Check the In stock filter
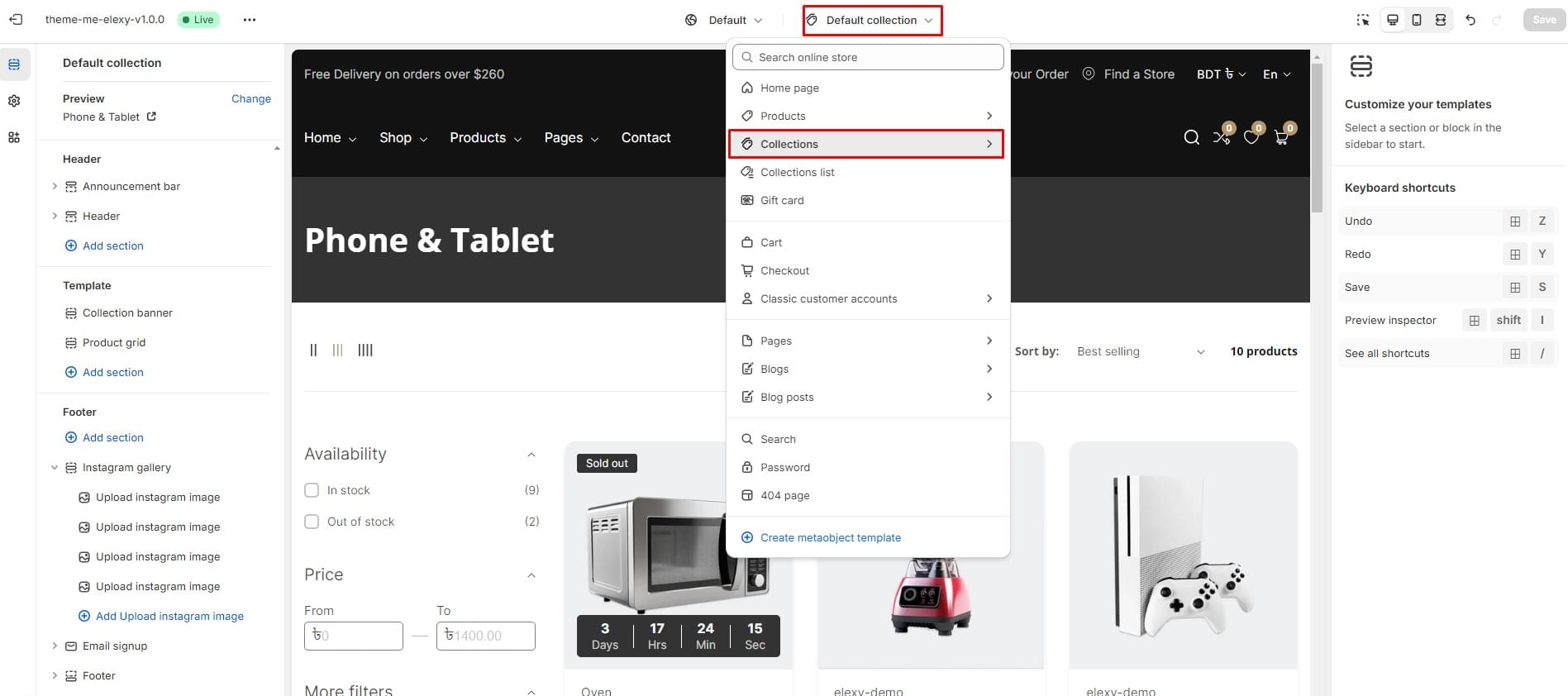1568x696 pixels. coord(312,490)
